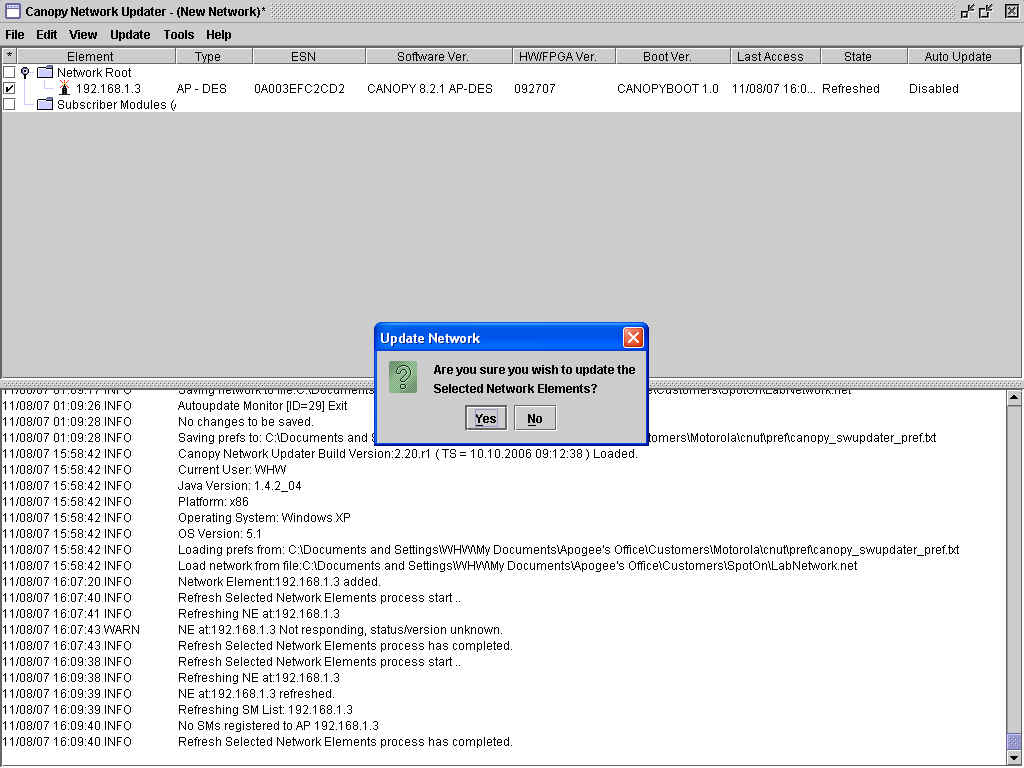The image size is (1024, 768).
Task: Open the Tools menu
Action: point(179,35)
